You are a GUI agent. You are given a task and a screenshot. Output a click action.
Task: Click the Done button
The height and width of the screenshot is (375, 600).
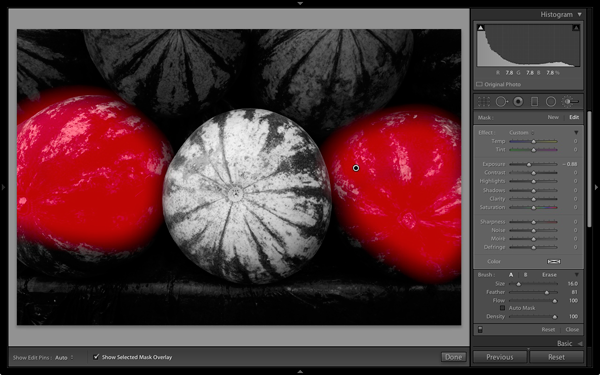click(453, 357)
